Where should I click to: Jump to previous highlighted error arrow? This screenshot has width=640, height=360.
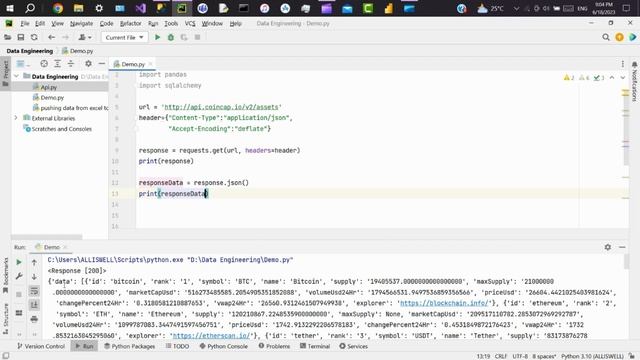[x=612, y=78]
